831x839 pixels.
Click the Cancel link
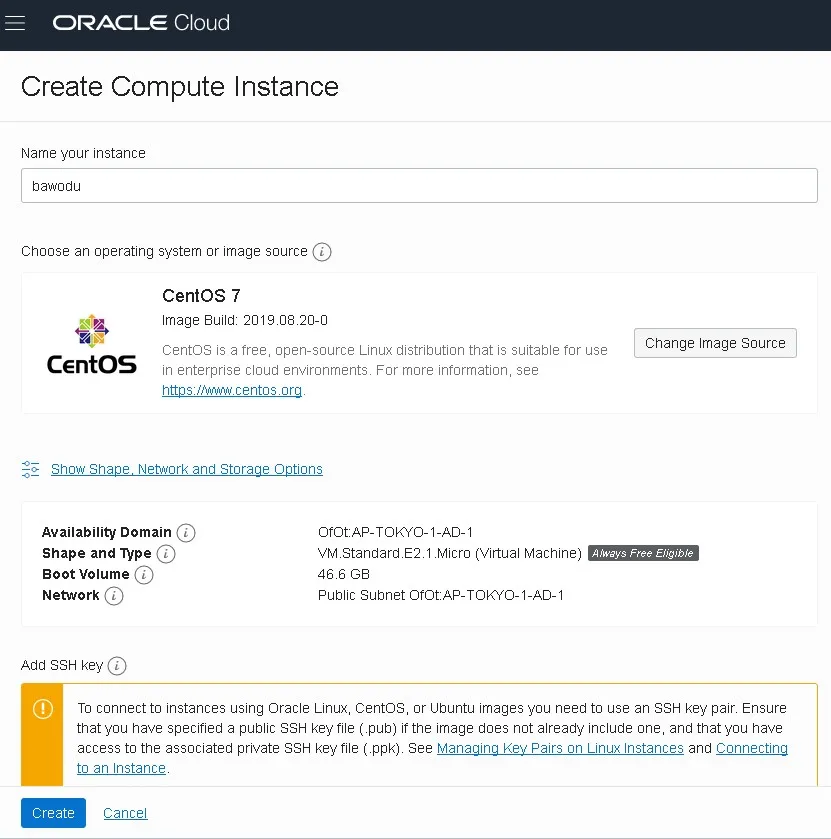point(125,813)
